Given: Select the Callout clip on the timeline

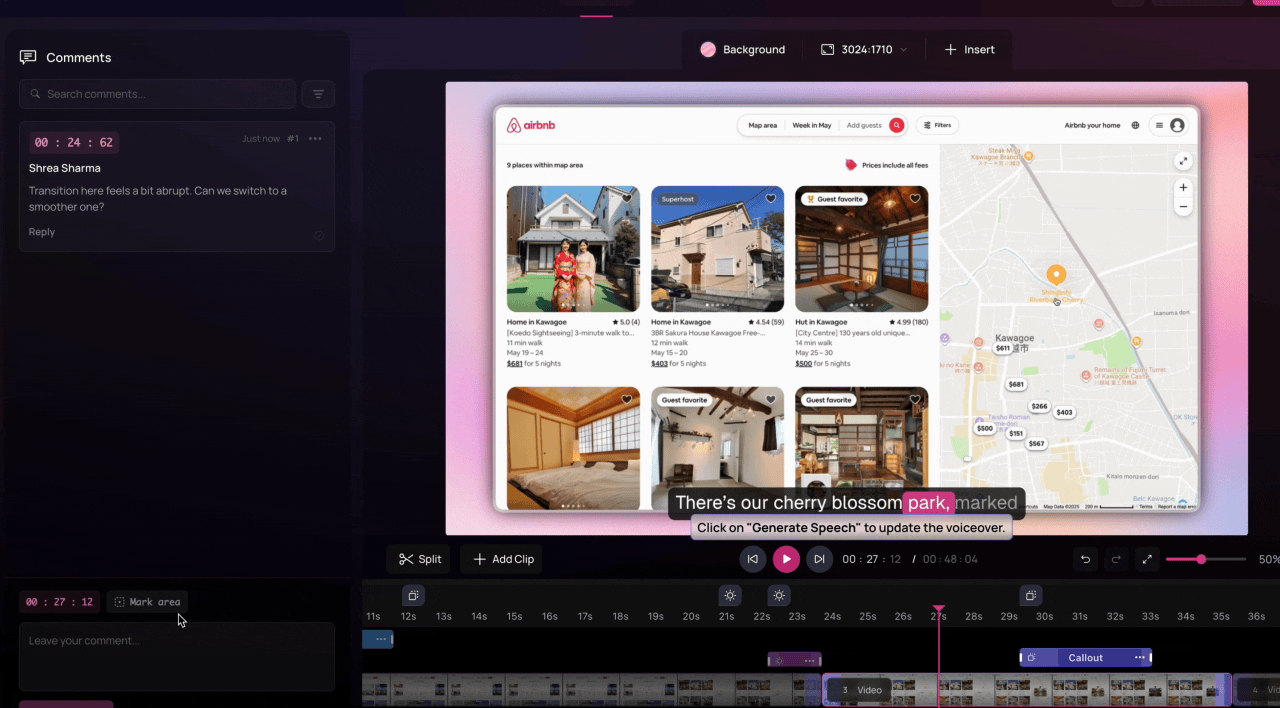Looking at the screenshot, I should [1085, 657].
